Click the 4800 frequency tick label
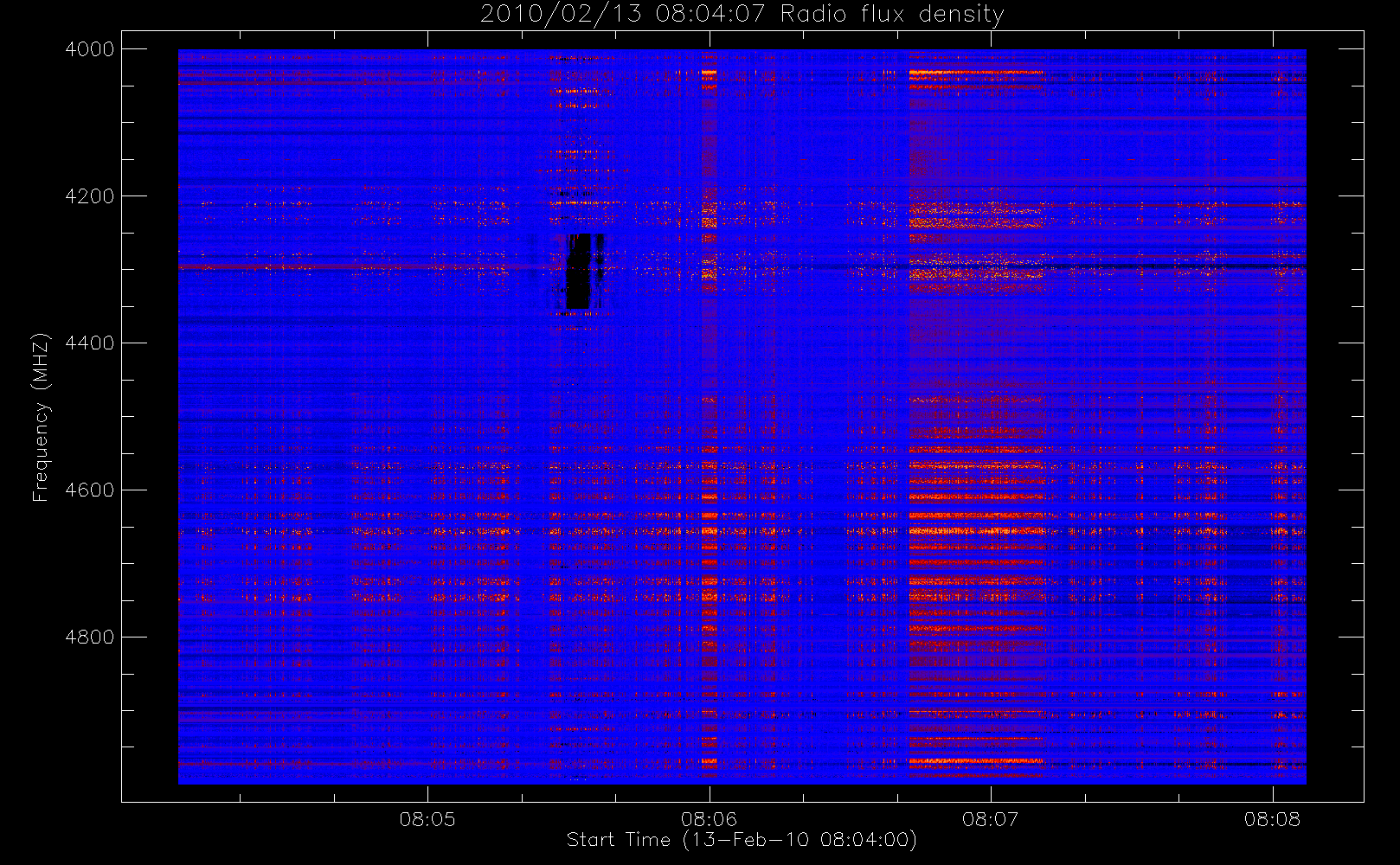This screenshot has height=865, width=1400. click(90, 638)
